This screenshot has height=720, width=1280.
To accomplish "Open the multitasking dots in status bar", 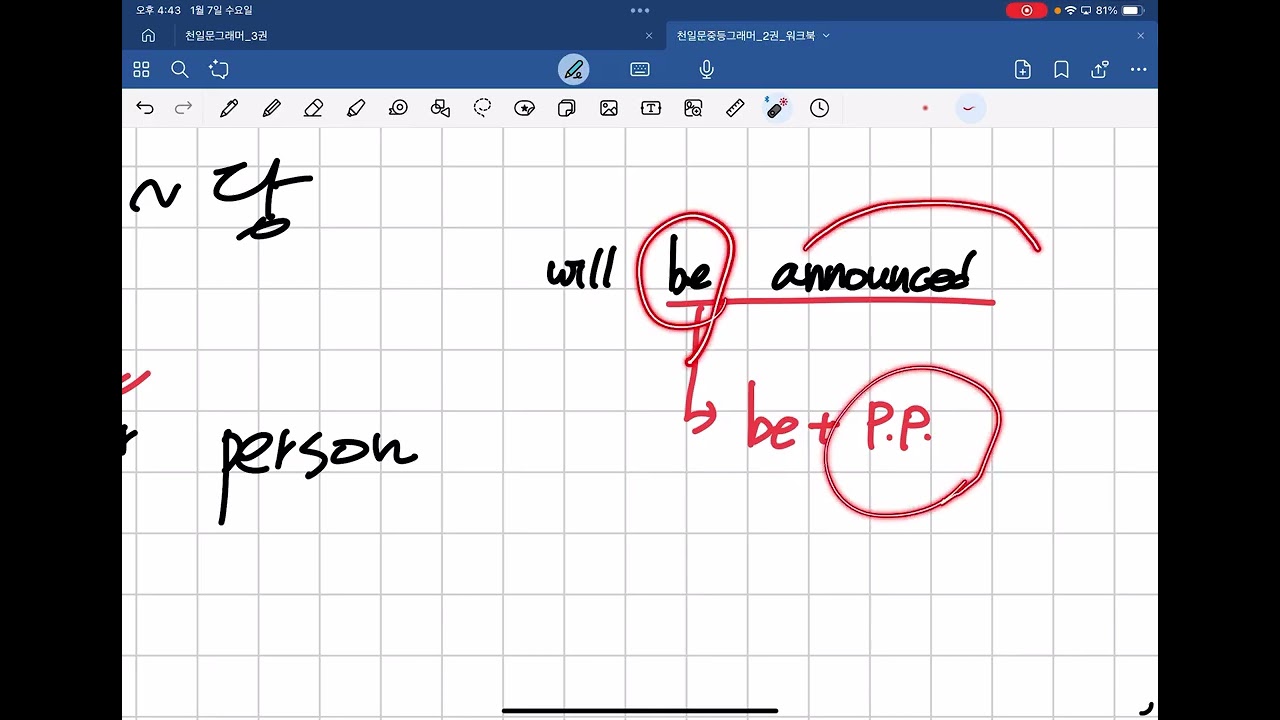I will (x=640, y=10).
